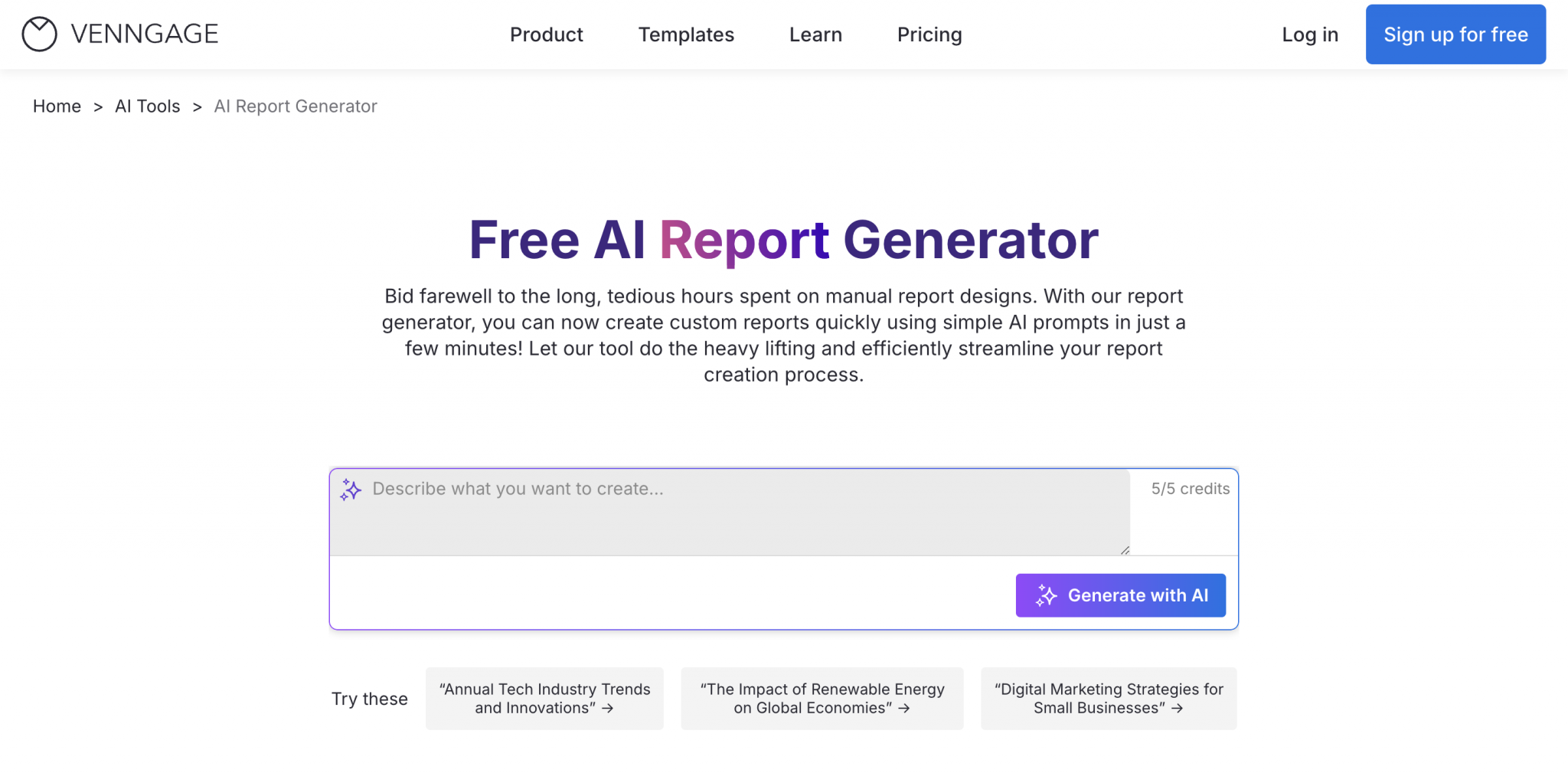This screenshot has height=773, width=1568.
Task: Click the breadcrumb separator after Home
Action: 99,106
